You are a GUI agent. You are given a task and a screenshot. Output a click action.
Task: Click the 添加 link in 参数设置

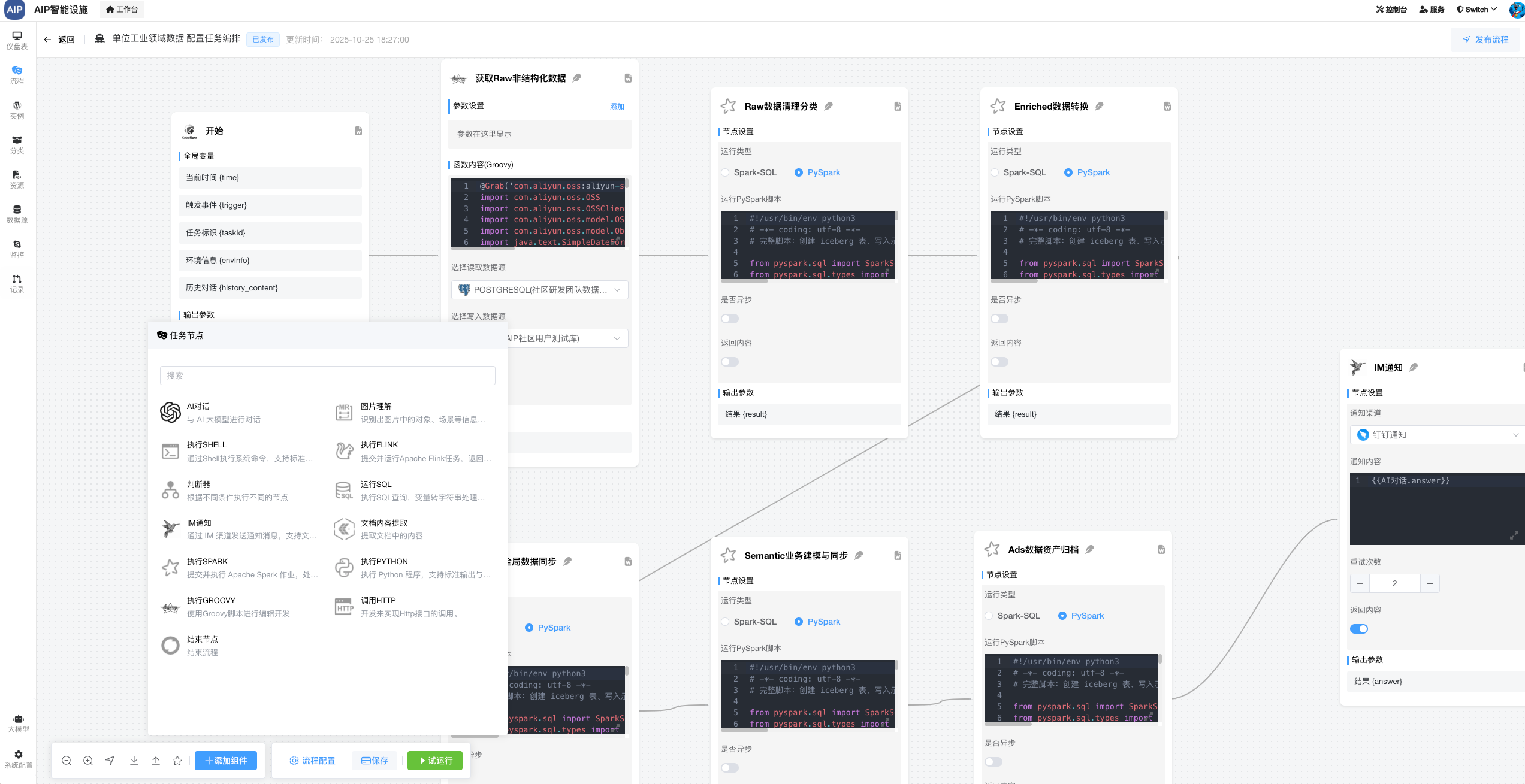[617, 107]
